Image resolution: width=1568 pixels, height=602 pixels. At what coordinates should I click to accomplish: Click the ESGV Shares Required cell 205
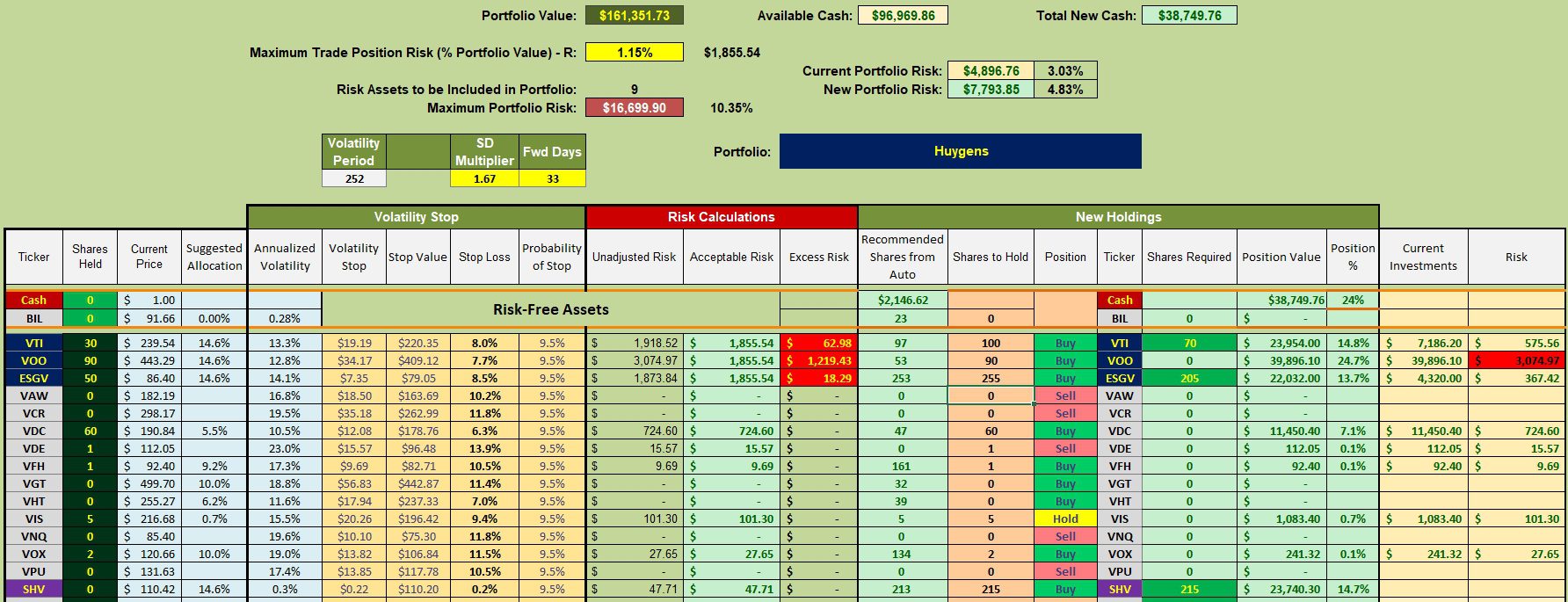click(1189, 378)
